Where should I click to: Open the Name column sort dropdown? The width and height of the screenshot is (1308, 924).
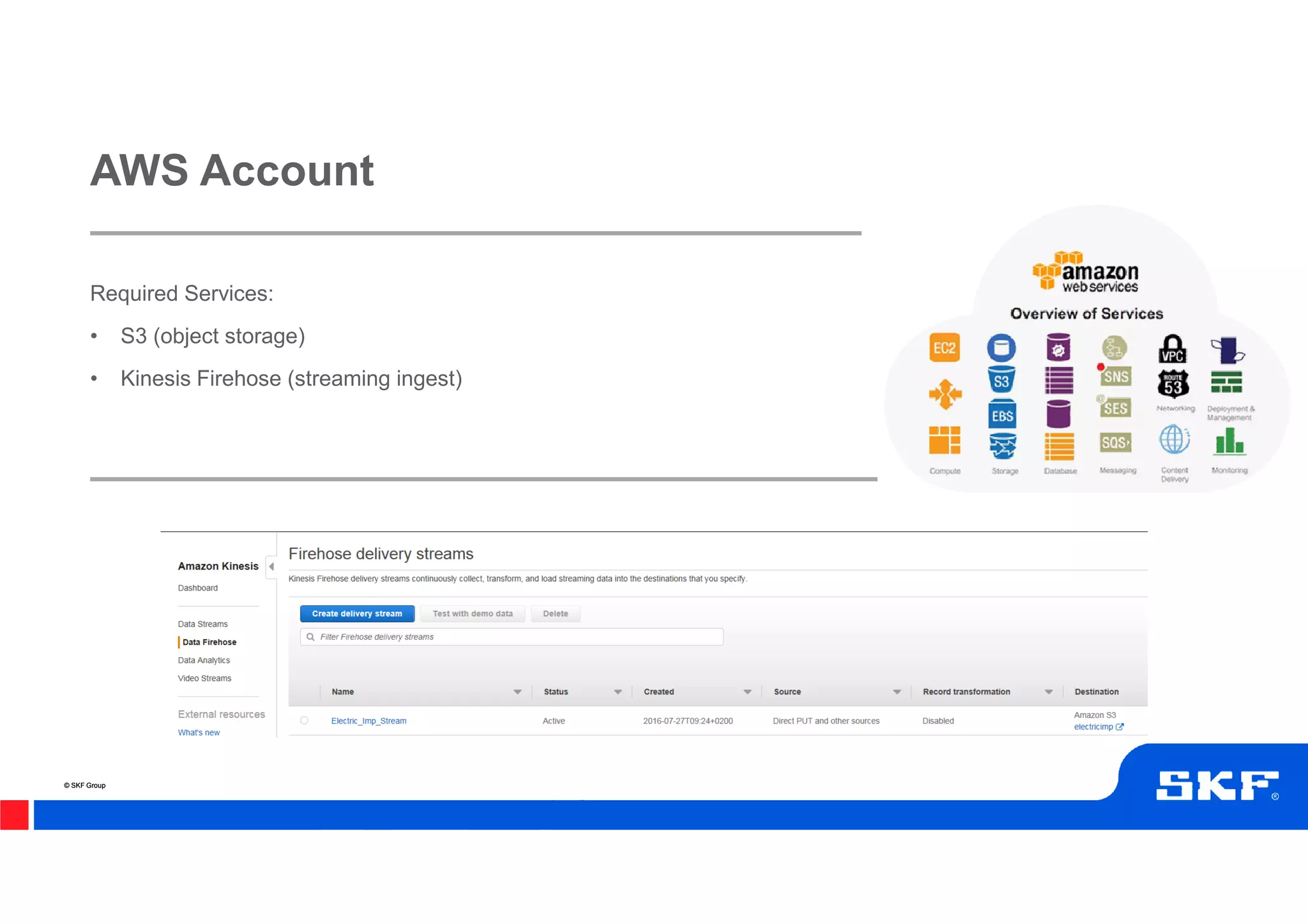(x=517, y=692)
